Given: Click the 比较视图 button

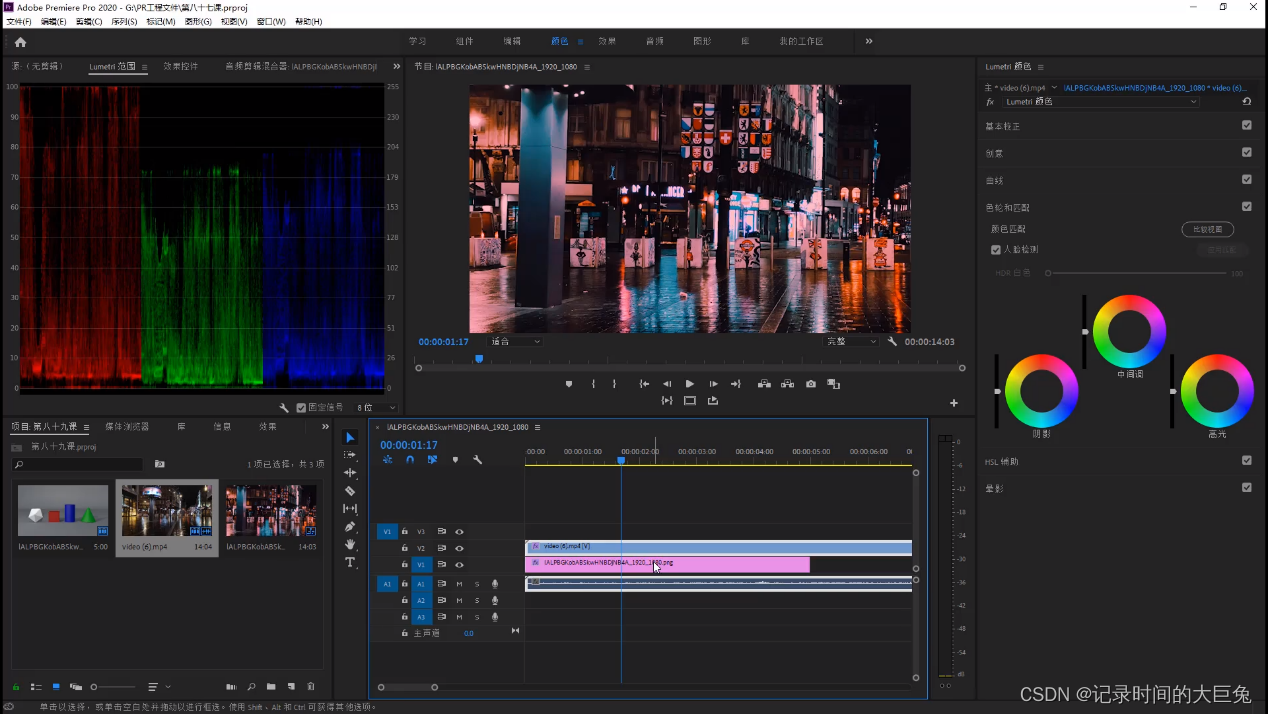Looking at the screenshot, I should [1207, 230].
